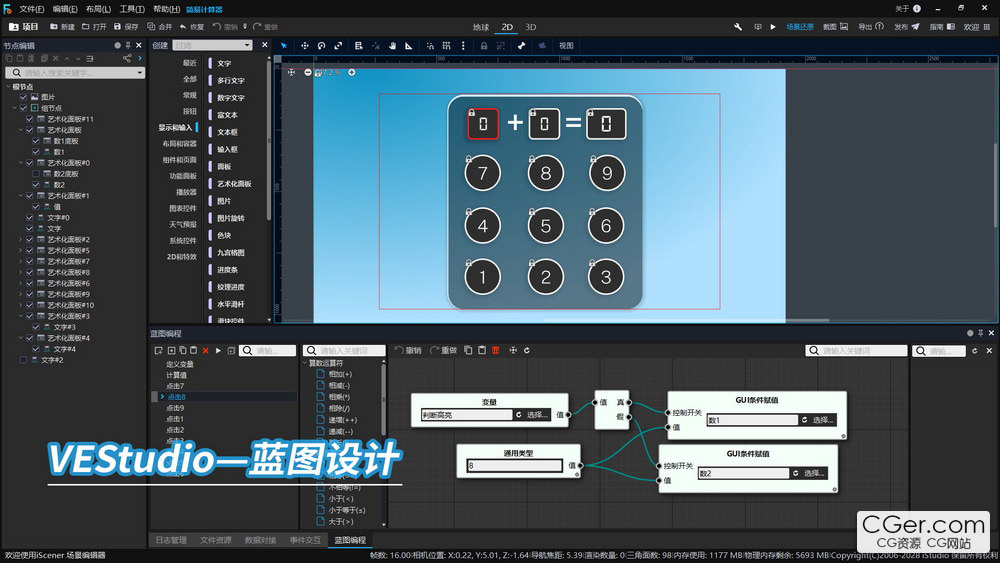Image resolution: width=1000 pixels, height=563 pixels.
Task: Pick the rotate tool in canvas toolbar
Action: [321, 46]
